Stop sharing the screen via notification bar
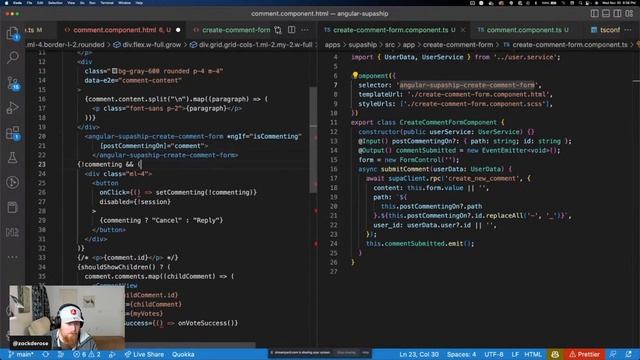640x360 pixels. pos(346,353)
